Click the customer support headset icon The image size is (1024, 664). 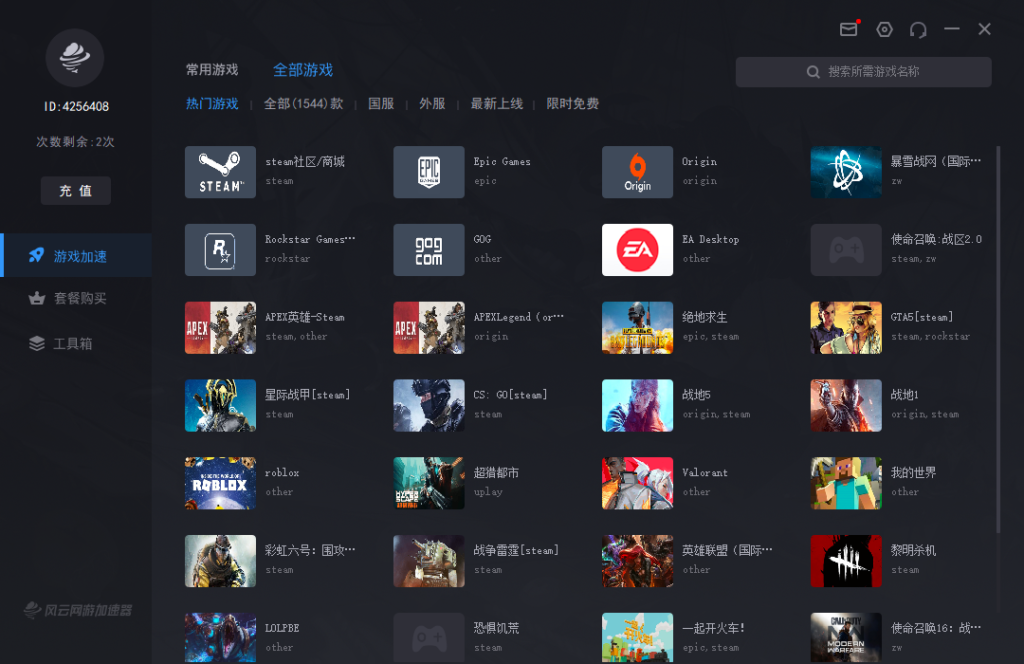pyautogui.click(x=918, y=29)
